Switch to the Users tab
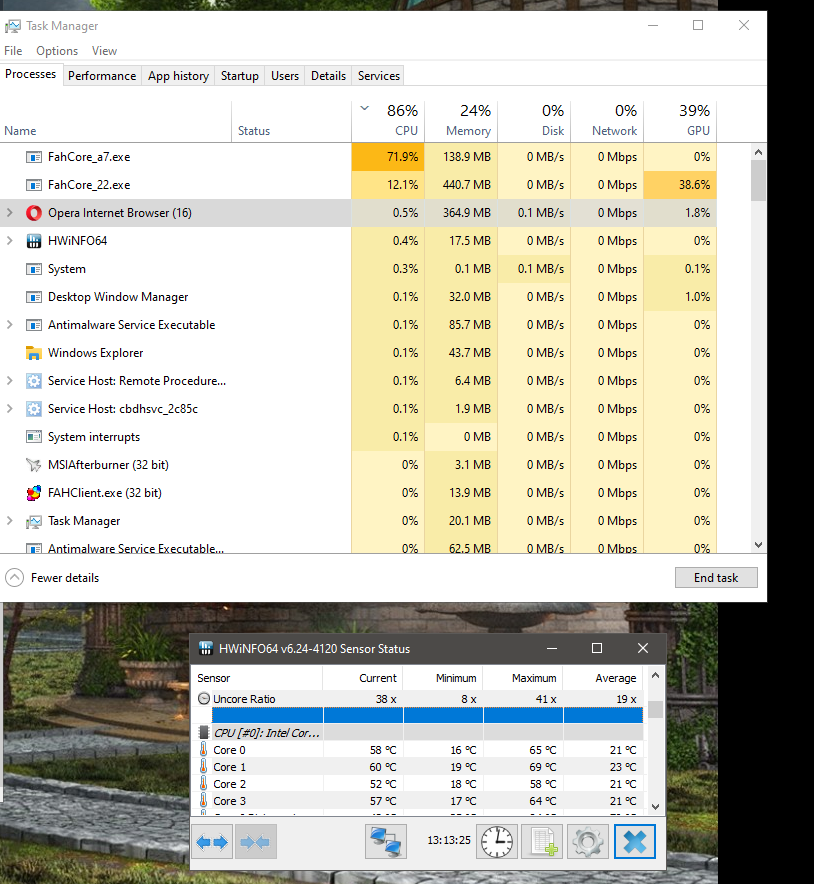Viewport: 814px width, 884px height. (x=285, y=76)
